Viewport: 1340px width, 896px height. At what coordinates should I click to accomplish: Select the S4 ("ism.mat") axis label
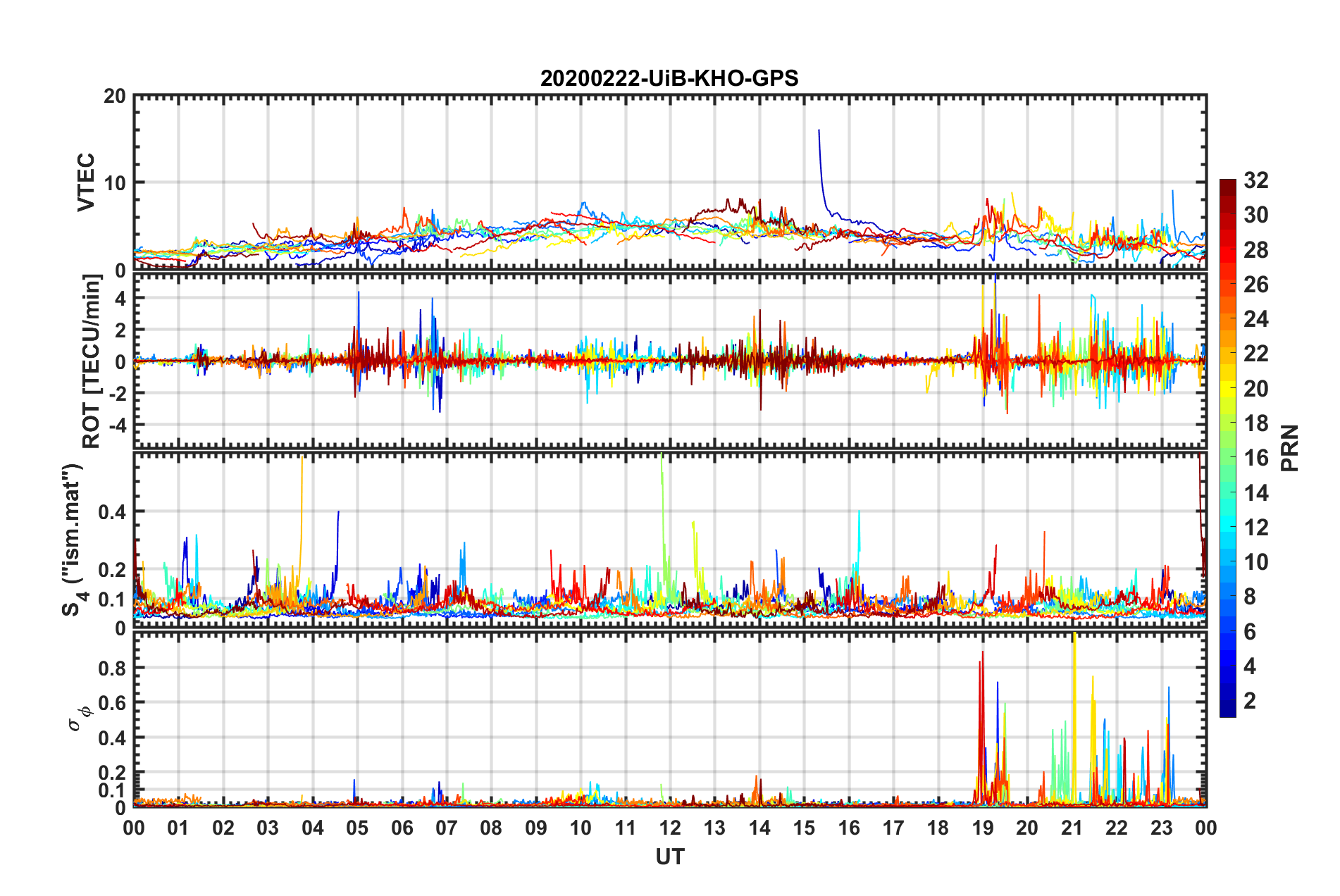click(75, 540)
